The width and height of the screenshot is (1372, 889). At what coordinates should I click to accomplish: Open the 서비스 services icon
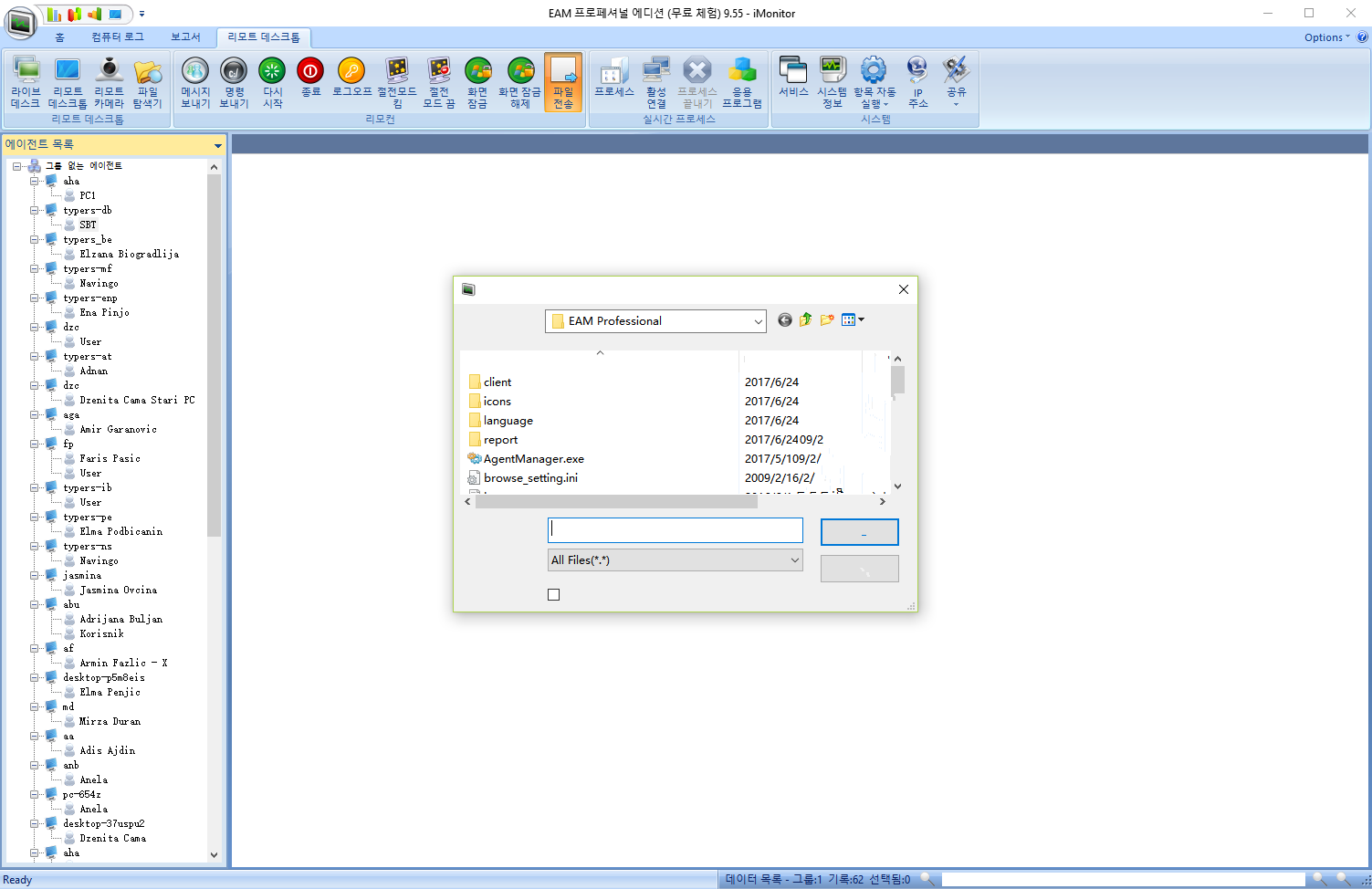coord(793,77)
